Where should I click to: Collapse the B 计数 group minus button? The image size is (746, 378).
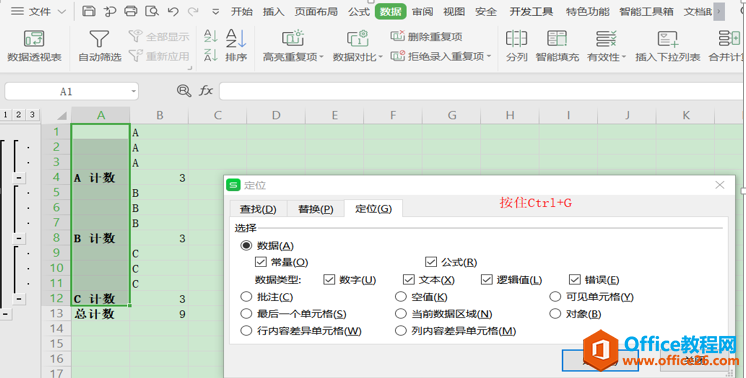pyautogui.click(x=19, y=238)
